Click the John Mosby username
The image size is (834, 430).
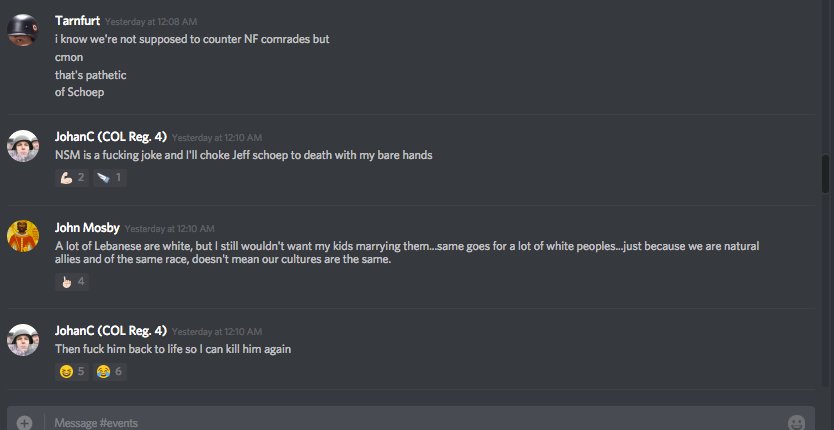[x=87, y=228]
